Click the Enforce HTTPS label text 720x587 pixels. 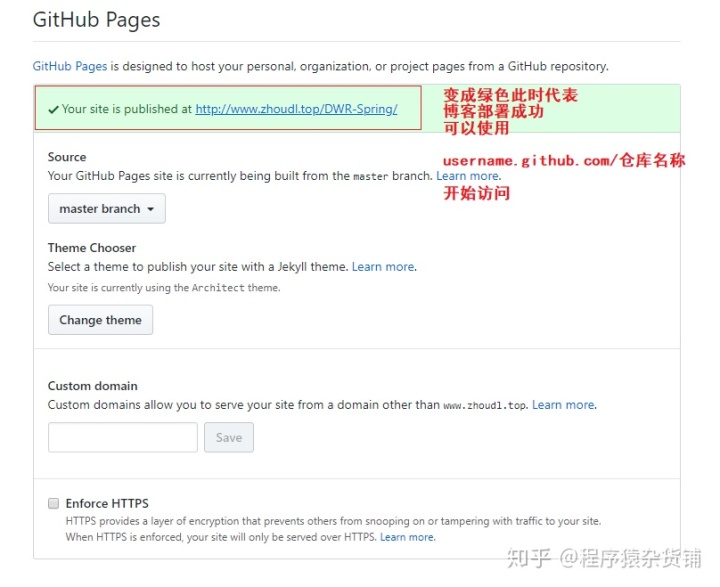click(x=107, y=503)
